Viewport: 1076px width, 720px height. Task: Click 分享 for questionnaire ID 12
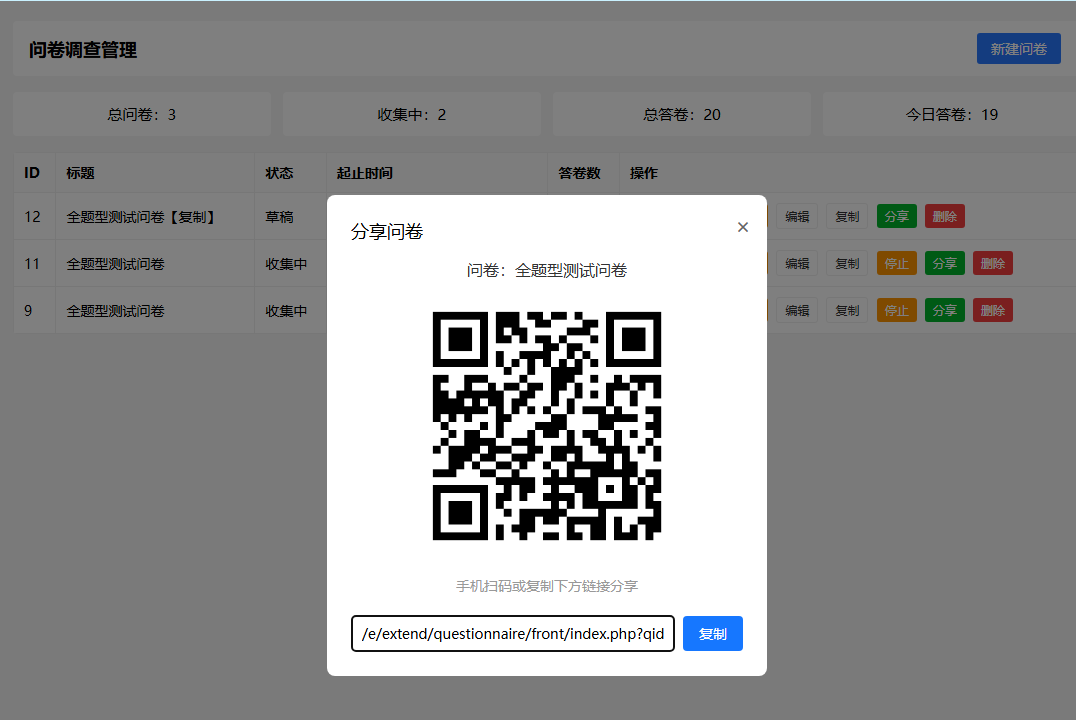coord(896,216)
